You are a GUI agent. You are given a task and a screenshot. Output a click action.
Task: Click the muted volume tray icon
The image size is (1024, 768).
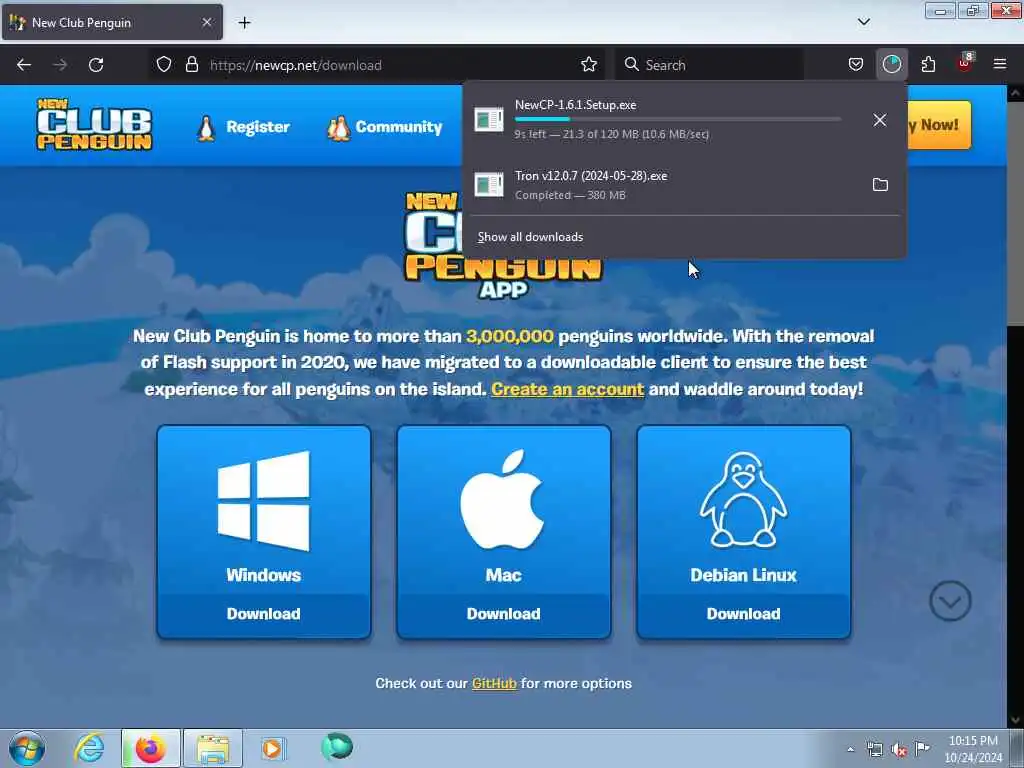coord(899,750)
